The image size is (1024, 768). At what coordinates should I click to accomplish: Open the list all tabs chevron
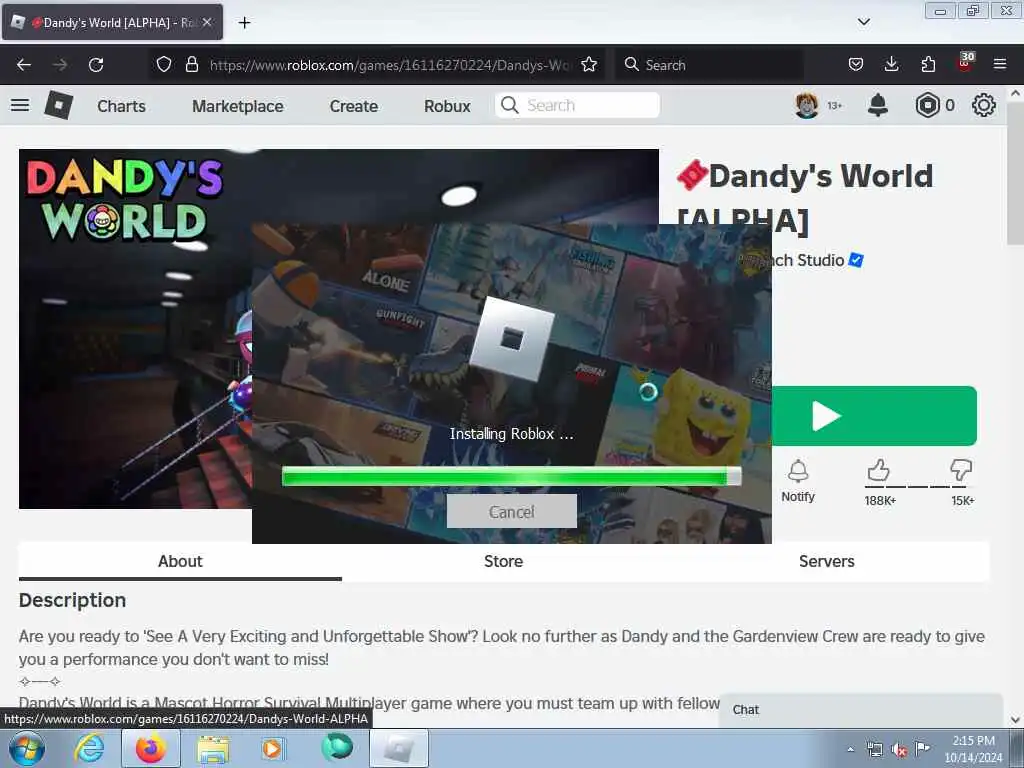pyautogui.click(x=863, y=22)
